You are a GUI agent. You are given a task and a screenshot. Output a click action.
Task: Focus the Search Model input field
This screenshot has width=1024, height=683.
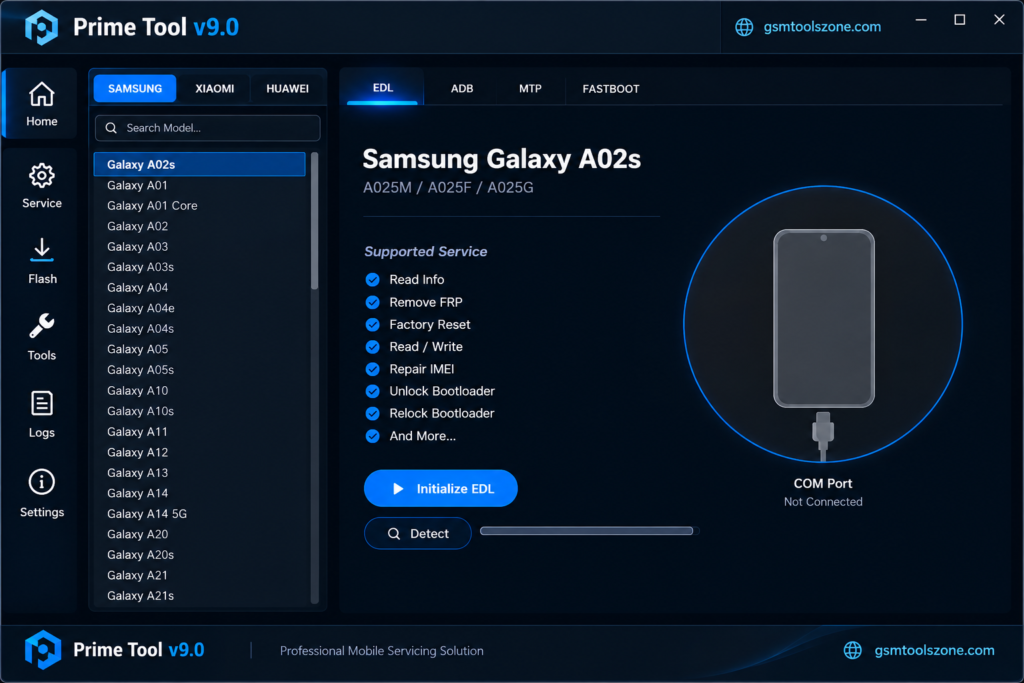(x=208, y=128)
